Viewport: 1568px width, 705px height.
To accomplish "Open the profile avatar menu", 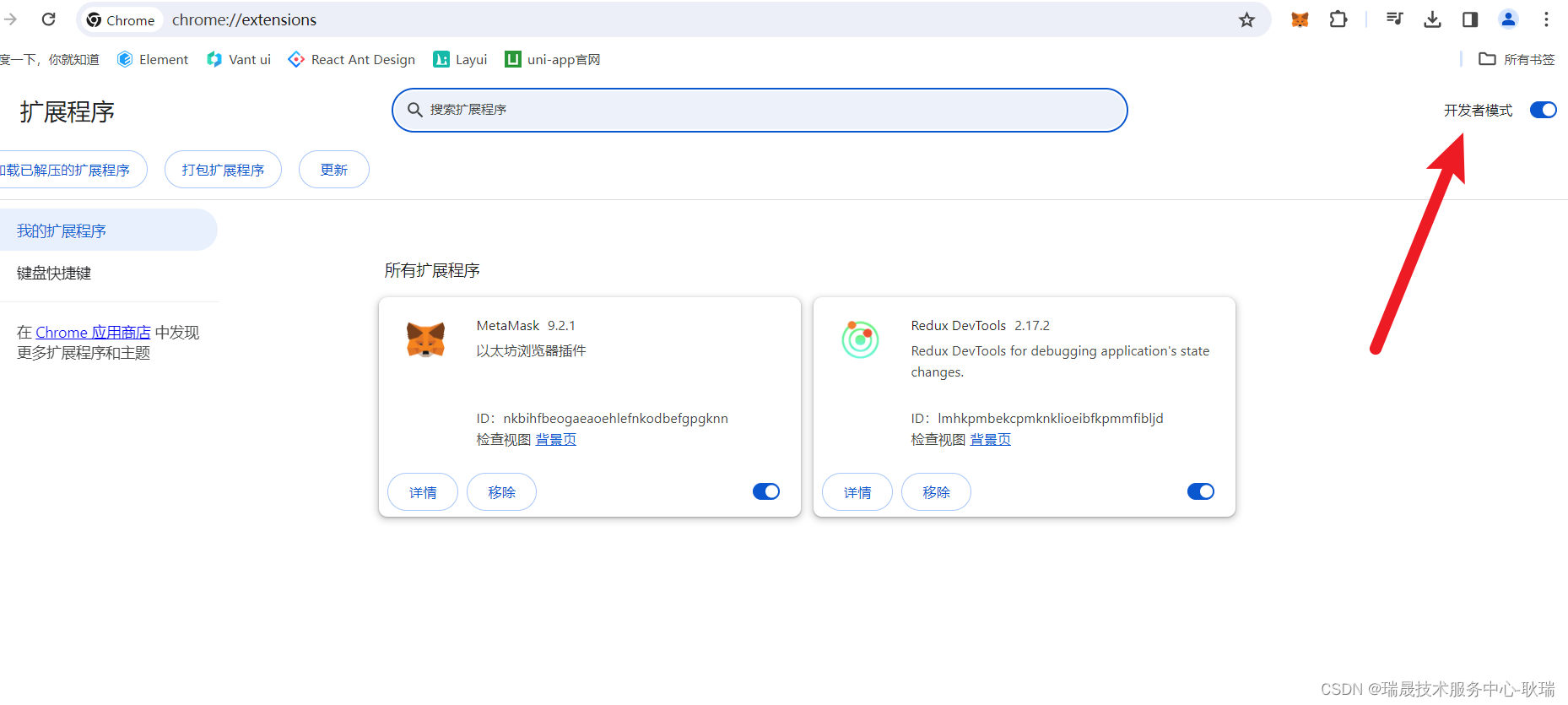I will [x=1508, y=19].
